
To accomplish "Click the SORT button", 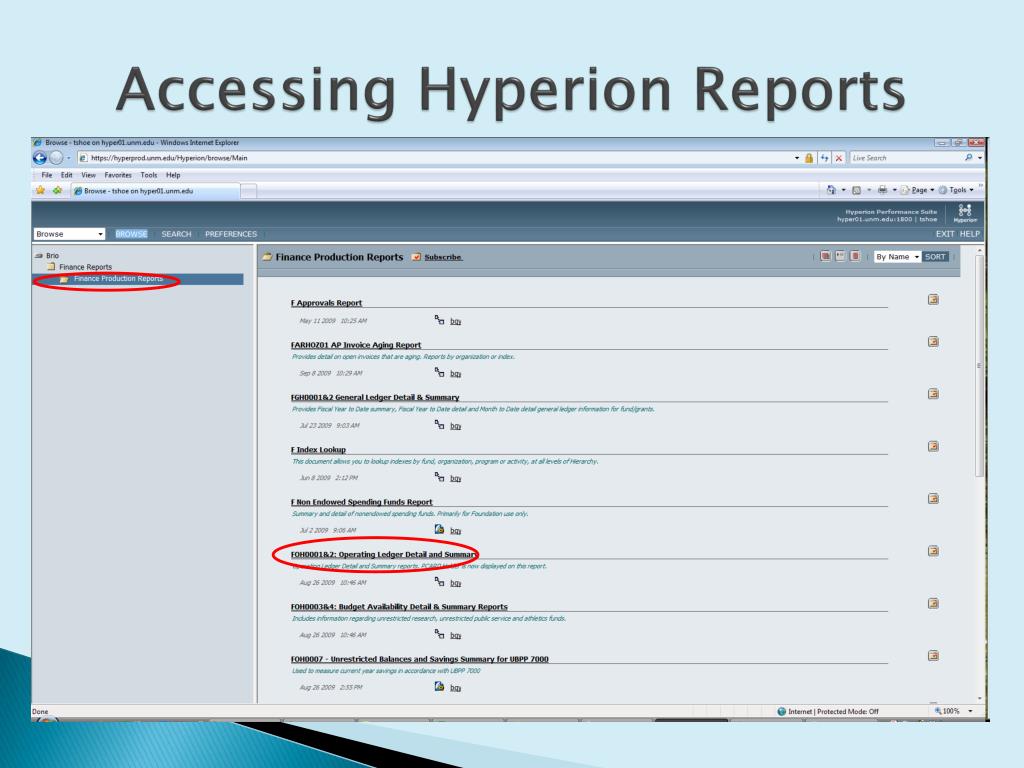I will [x=935, y=257].
